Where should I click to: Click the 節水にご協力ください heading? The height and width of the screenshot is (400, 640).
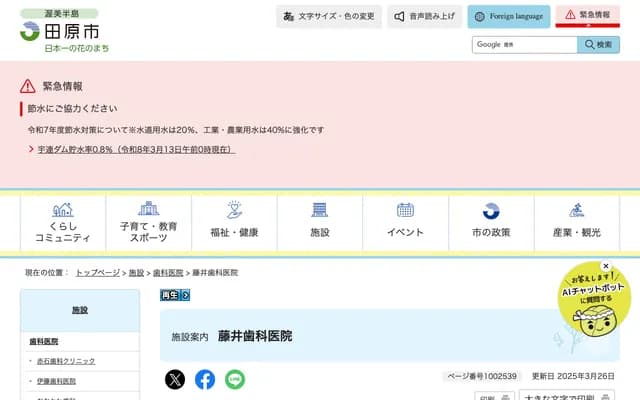(x=73, y=109)
